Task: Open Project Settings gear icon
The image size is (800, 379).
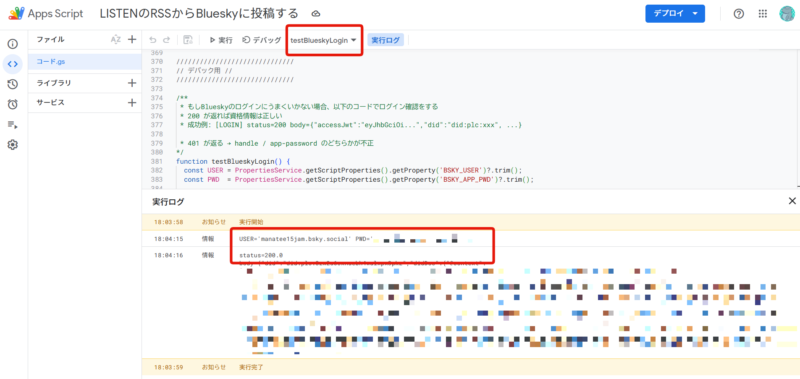Action: [13, 145]
